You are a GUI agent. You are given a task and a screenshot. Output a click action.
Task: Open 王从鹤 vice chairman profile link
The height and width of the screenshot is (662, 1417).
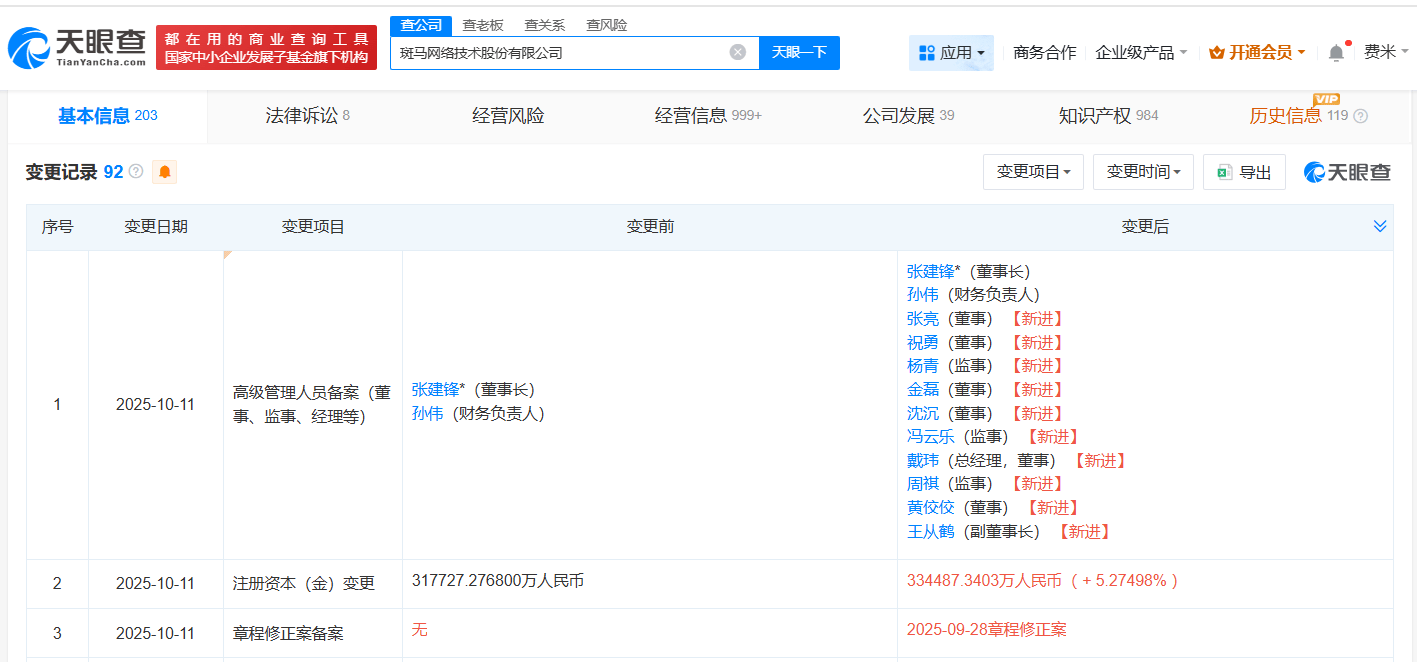coord(930,532)
